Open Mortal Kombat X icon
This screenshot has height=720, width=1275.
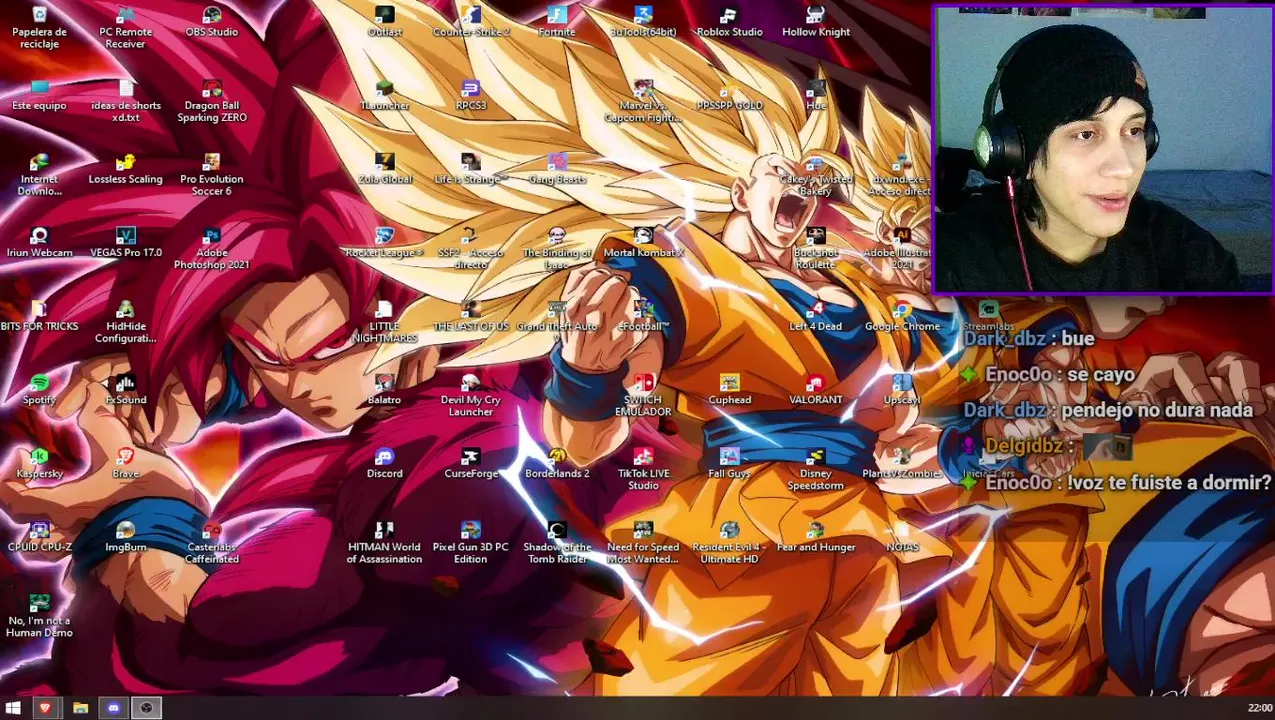pyautogui.click(x=643, y=242)
